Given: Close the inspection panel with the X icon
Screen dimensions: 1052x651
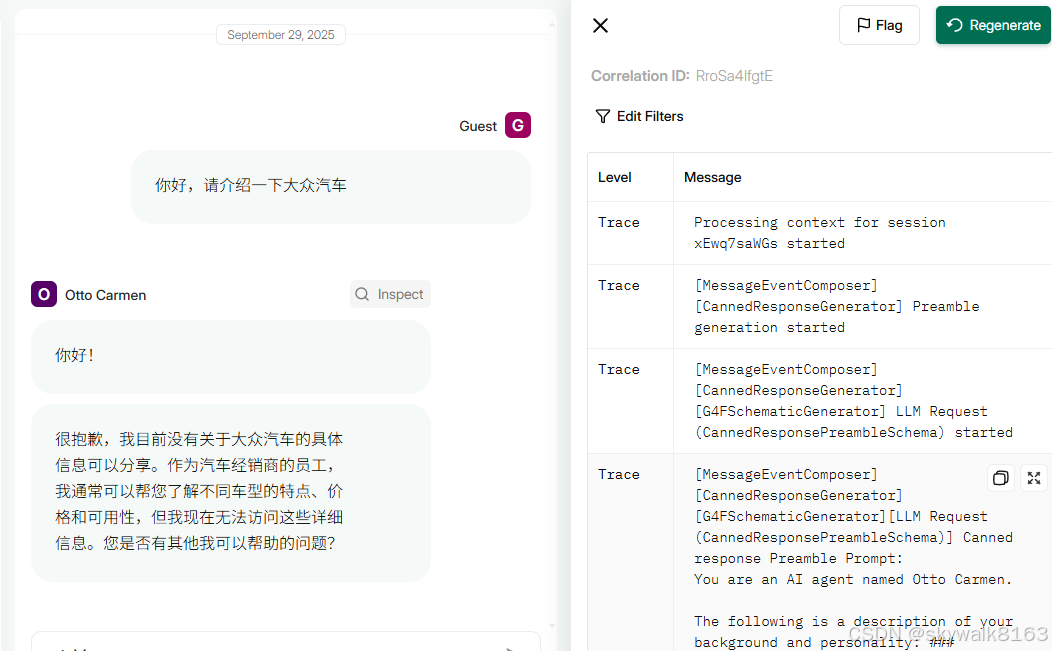Looking at the screenshot, I should click(x=600, y=26).
